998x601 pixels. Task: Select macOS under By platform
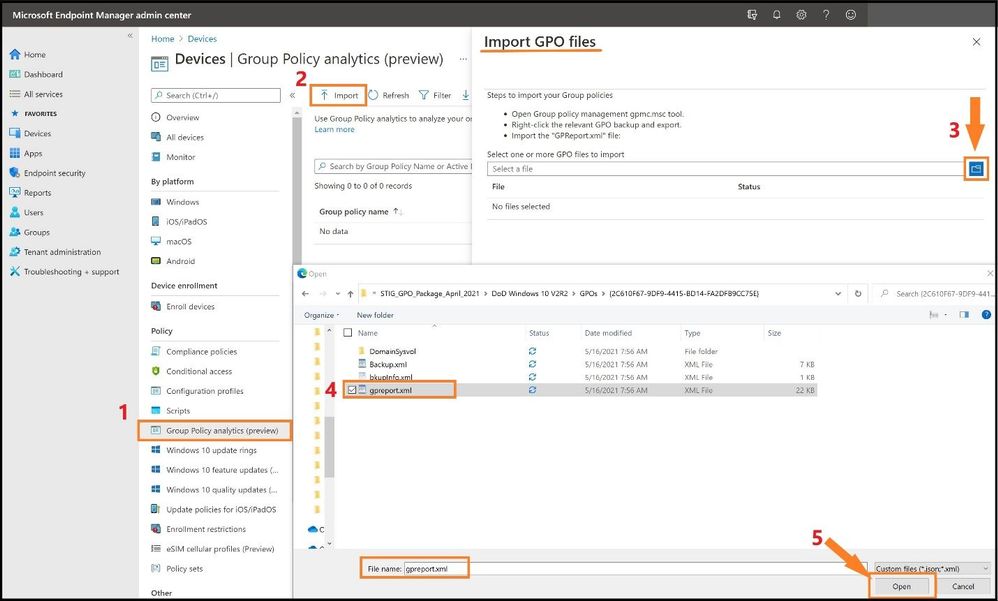pos(179,242)
